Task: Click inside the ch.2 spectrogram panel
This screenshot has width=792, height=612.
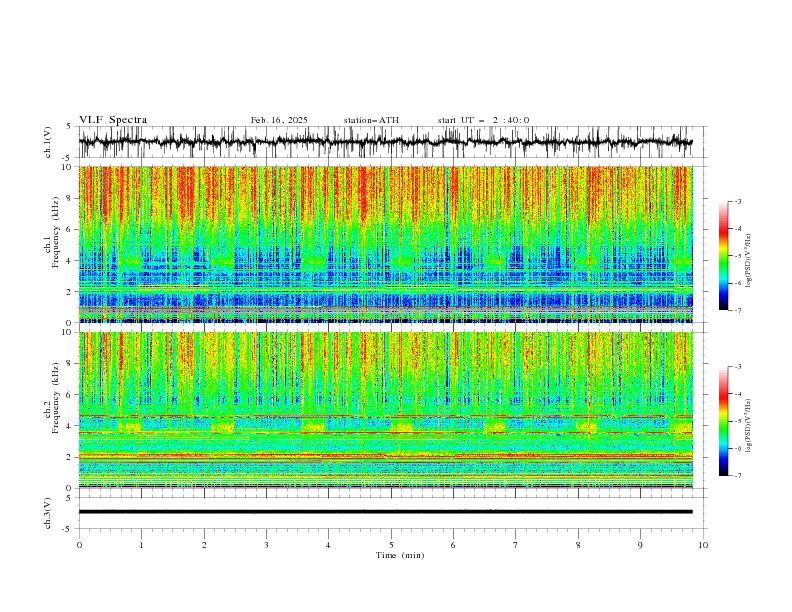Action: click(x=385, y=410)
